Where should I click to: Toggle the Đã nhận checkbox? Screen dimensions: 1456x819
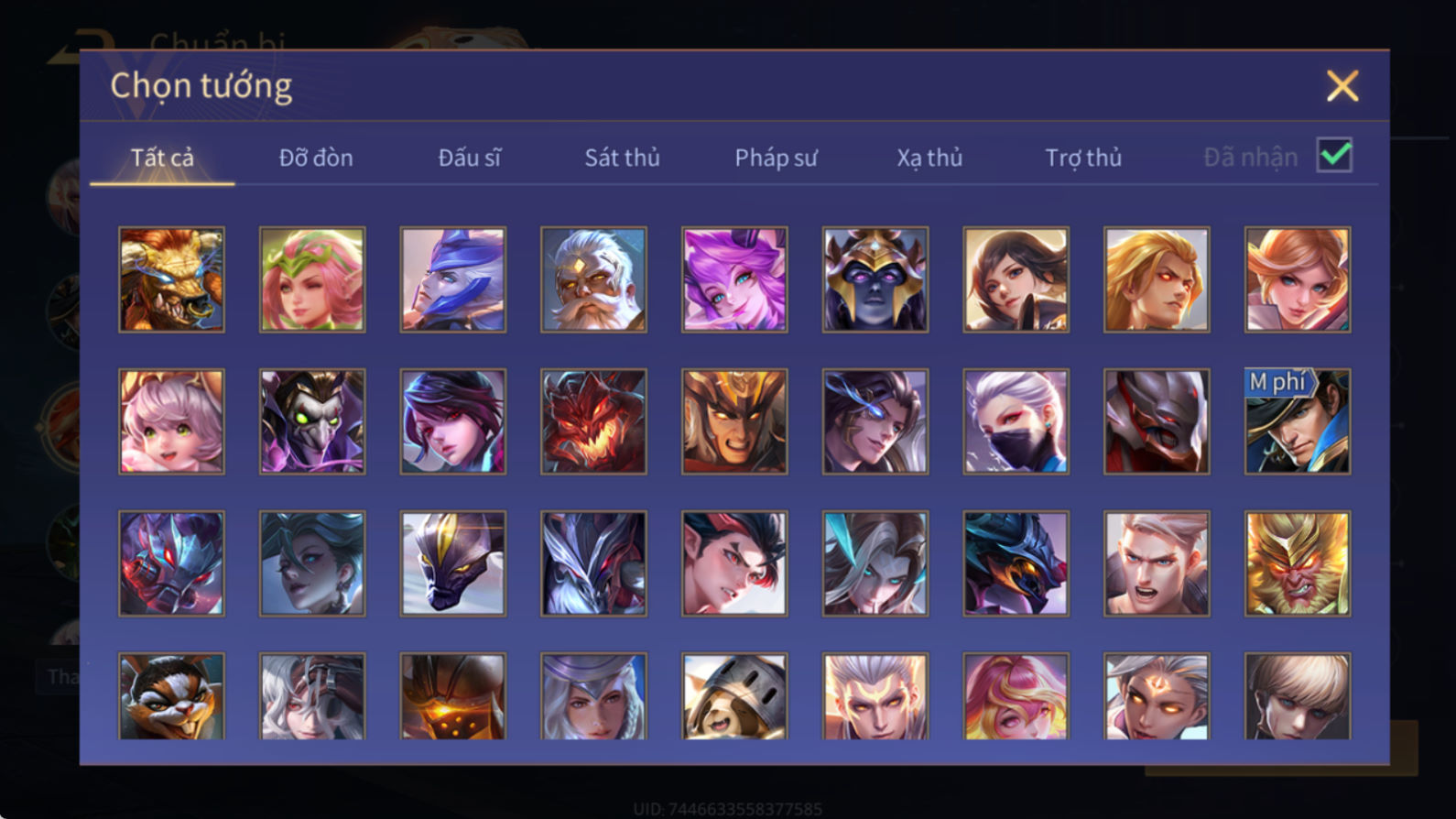(x=1334, y=156)
